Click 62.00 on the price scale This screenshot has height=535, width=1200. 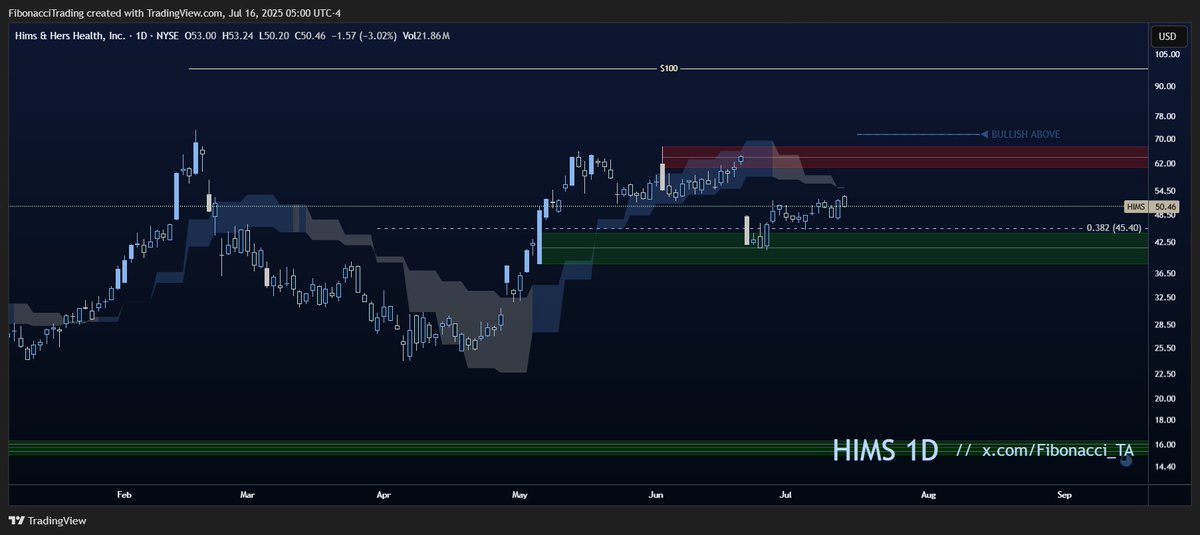pos(1164,163)
